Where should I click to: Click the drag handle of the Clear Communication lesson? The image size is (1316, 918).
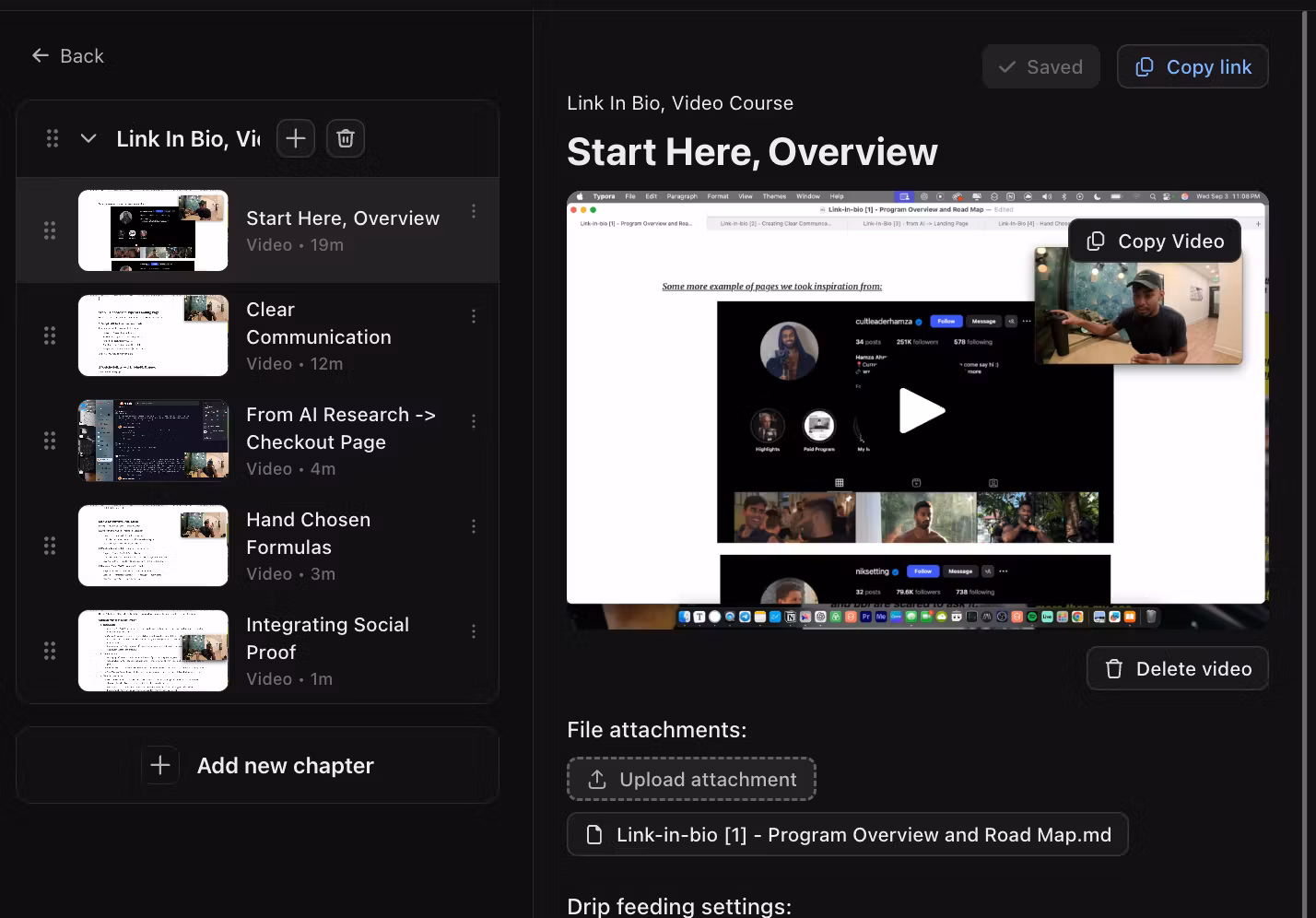(x=51, y=335)
